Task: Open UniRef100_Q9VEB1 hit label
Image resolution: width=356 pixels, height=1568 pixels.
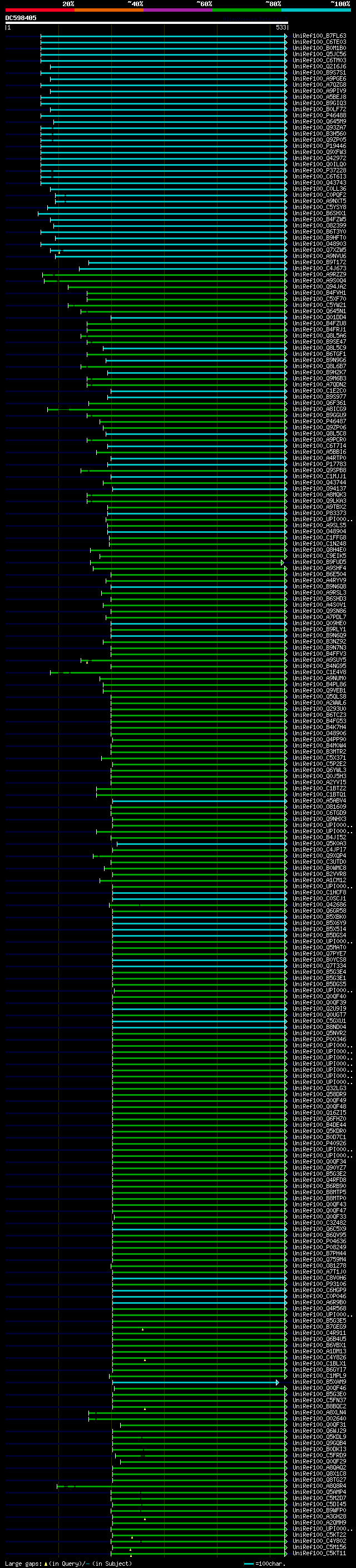Action: pos(319,690)
